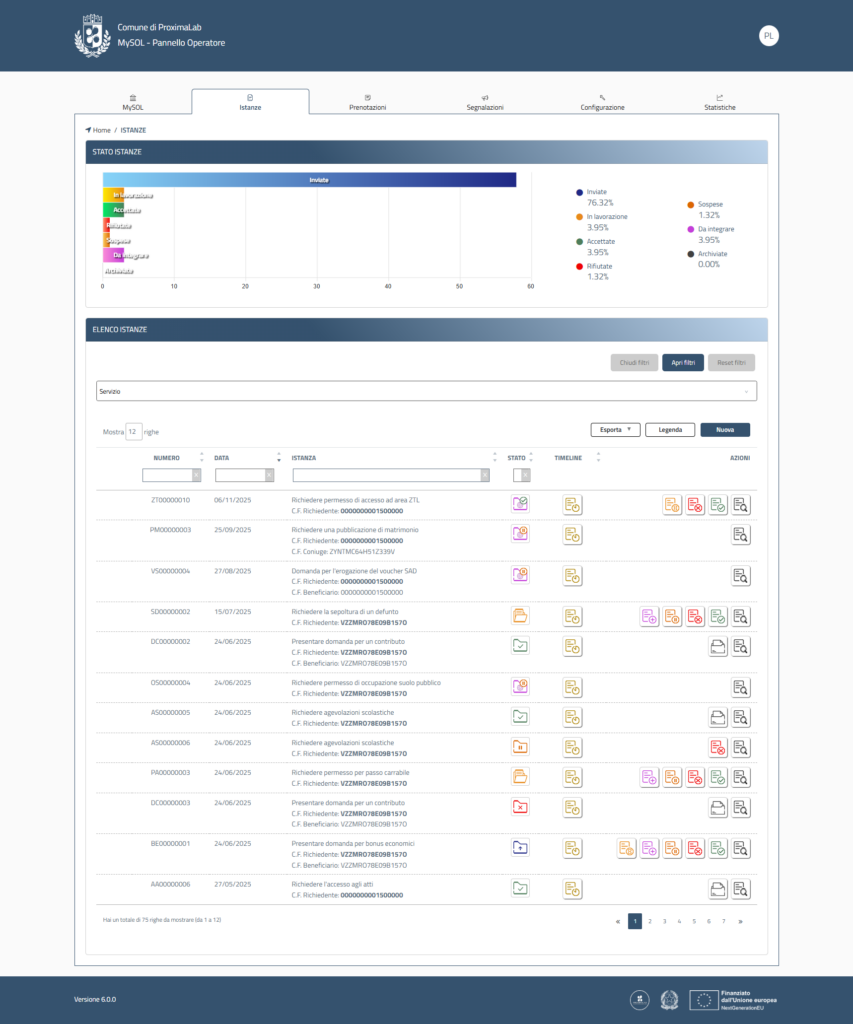Expand the Servizio dropdown
Screen dimensions: 853x1024
426,391
